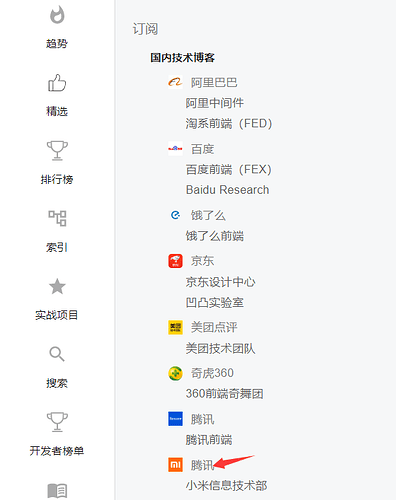Click the open book icon at sidebar bottom
This screenshot has height=500, width=396.
click(57, 491)
